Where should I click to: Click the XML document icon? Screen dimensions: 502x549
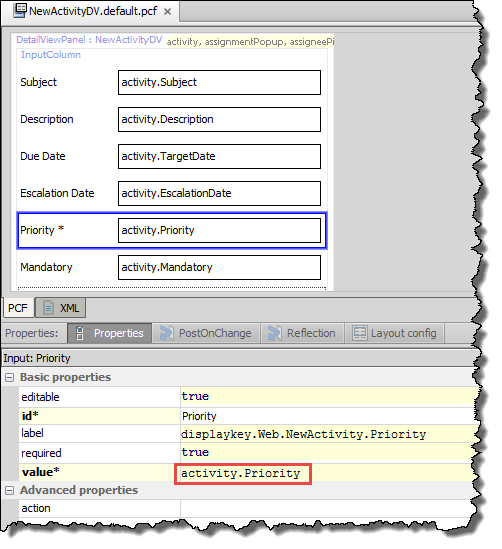[x=48, y=308]
